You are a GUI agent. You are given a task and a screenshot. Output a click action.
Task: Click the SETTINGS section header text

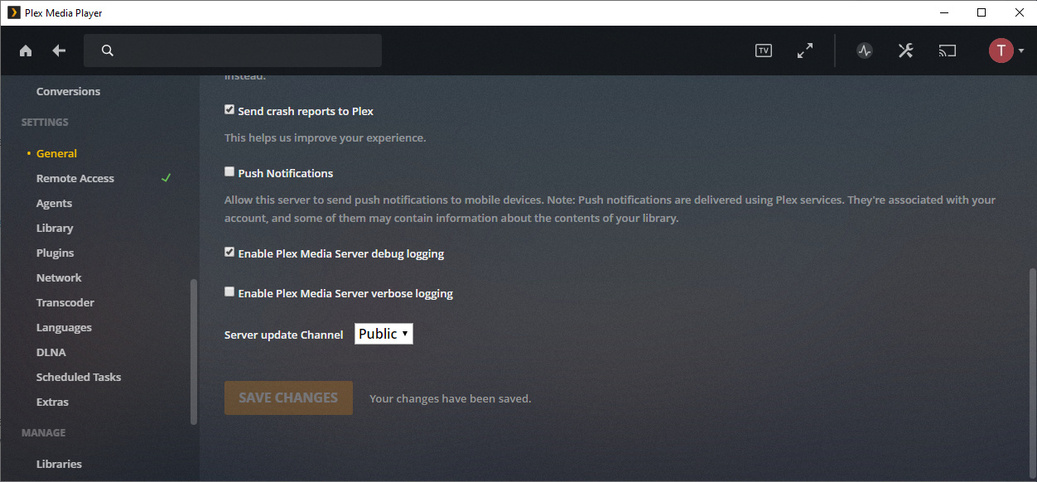tap(44, 122)
